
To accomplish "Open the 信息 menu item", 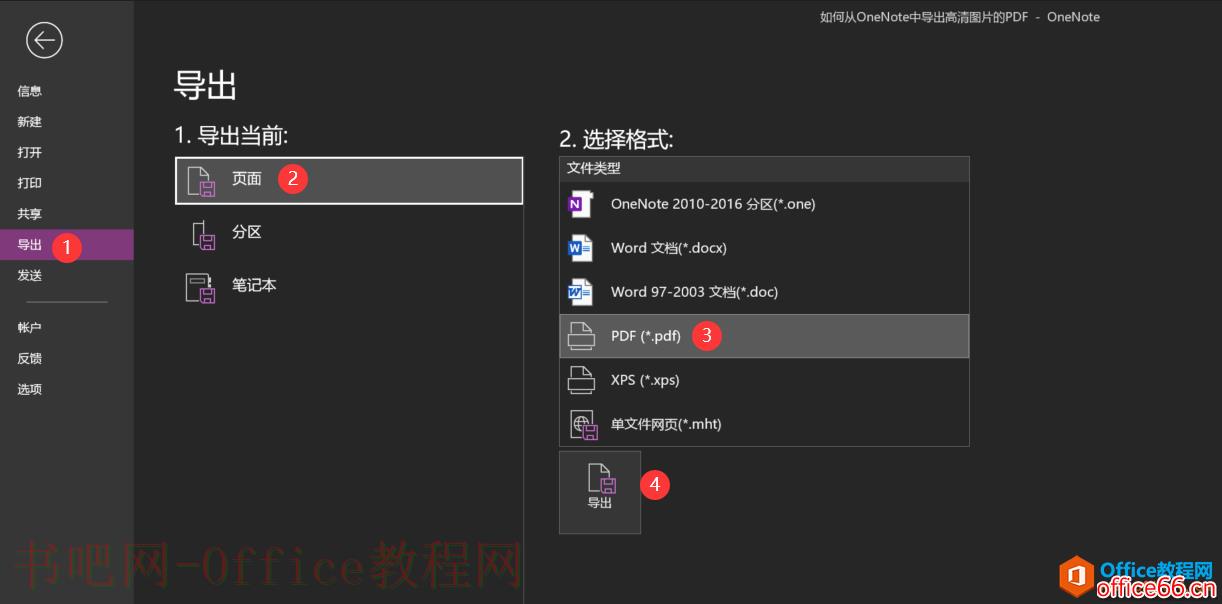I will (x=30, y=91).
